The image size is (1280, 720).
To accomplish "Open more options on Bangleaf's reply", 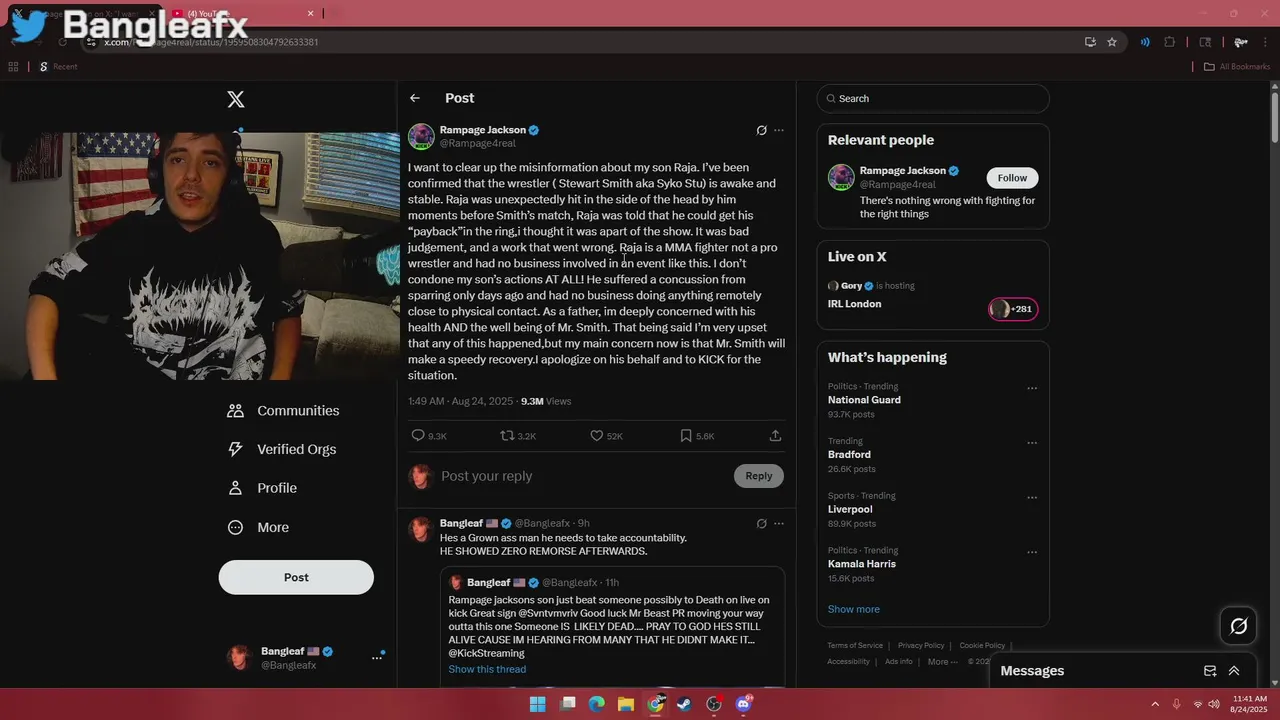I will 779,523.
